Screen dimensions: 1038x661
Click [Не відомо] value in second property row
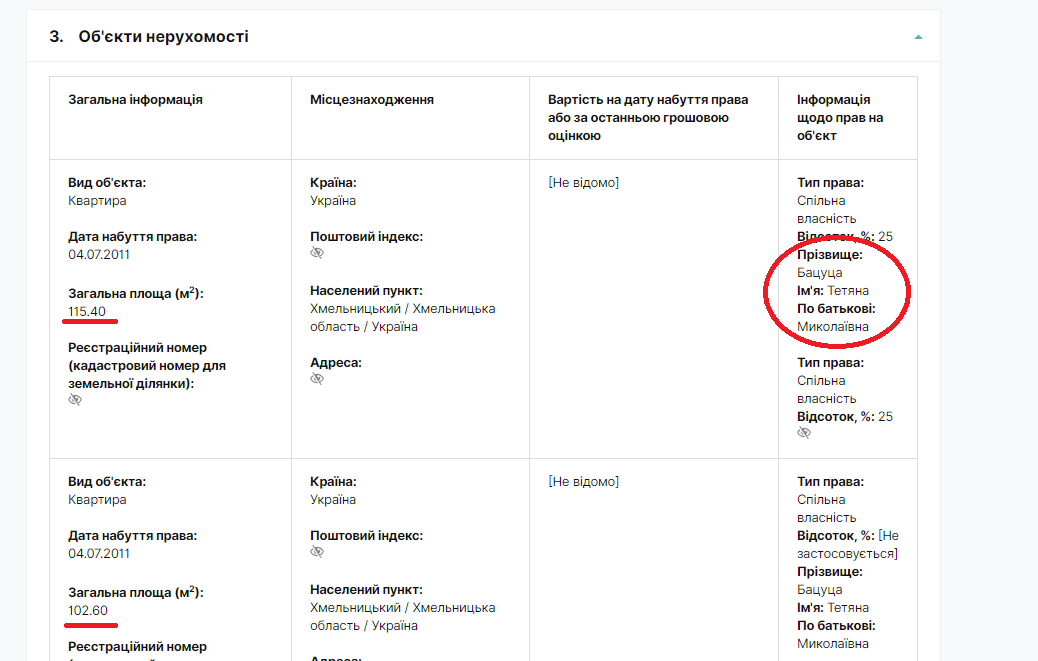pyautogui.click(x=583, y=482)
